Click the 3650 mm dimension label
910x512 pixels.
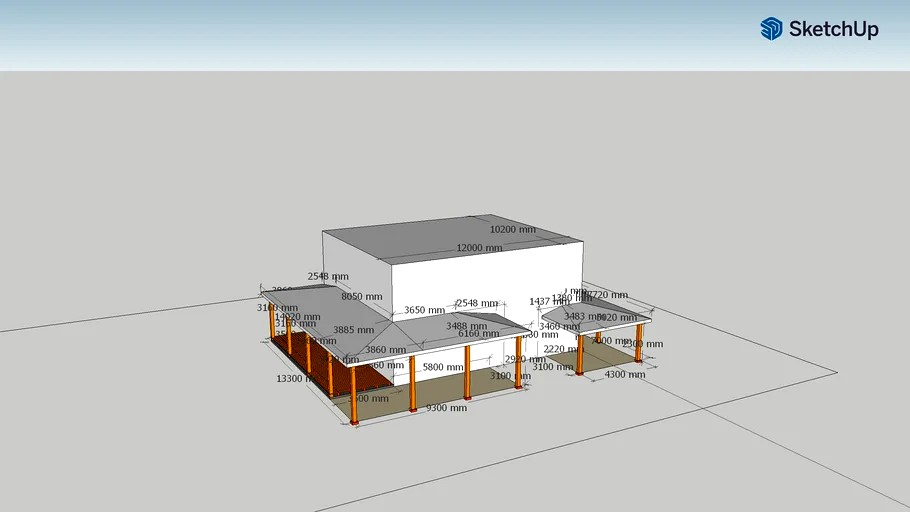[x=423, y=310]
